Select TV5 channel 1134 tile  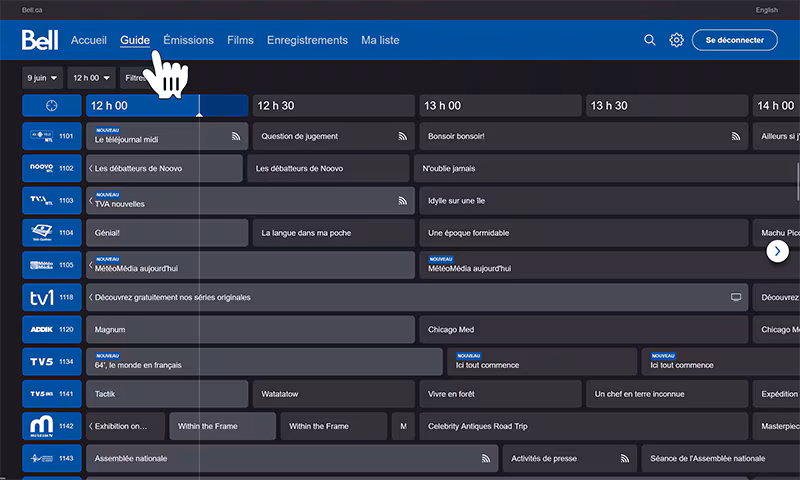click(x=52, y=362)
